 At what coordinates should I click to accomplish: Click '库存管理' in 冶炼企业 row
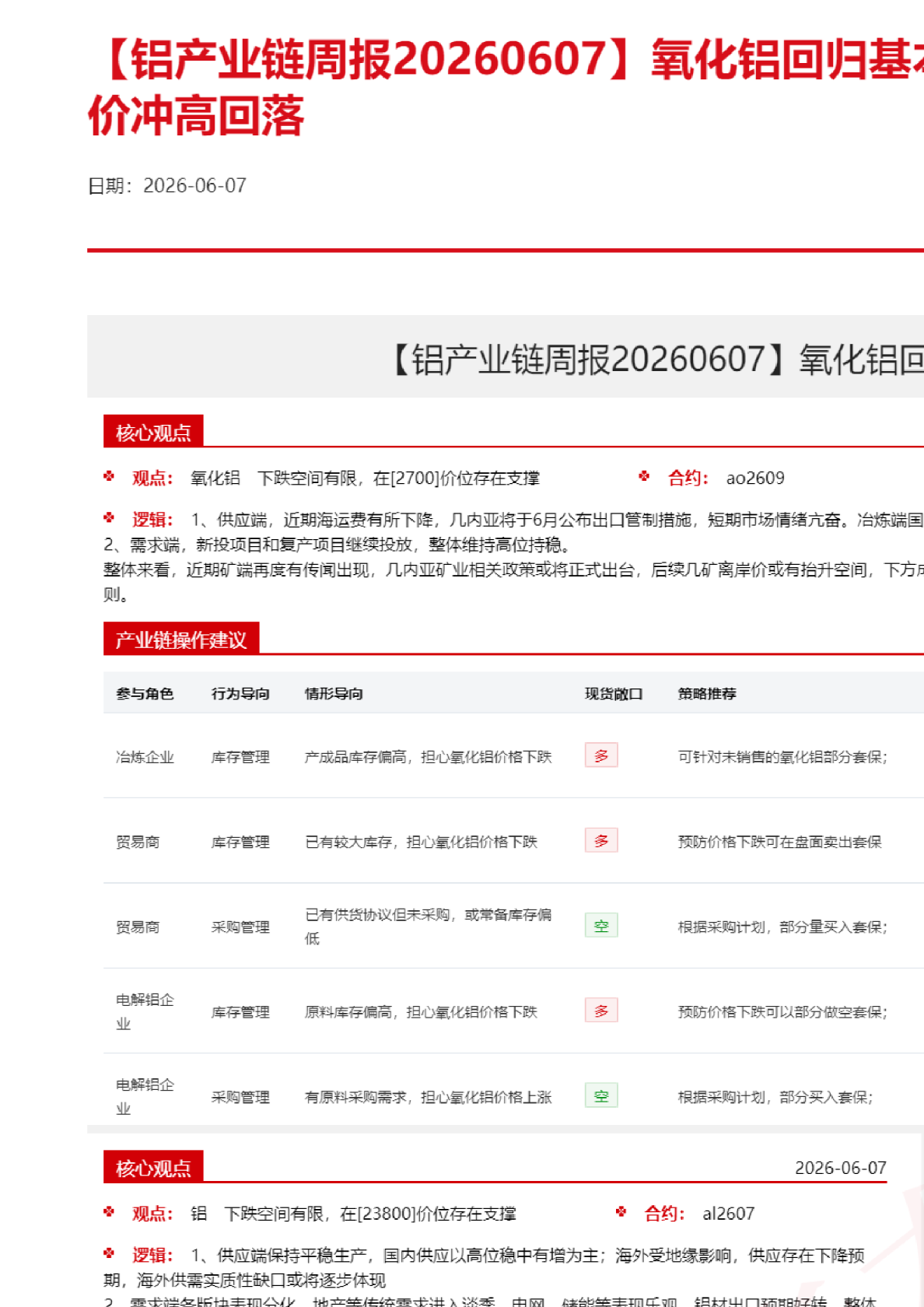point(240,757)
